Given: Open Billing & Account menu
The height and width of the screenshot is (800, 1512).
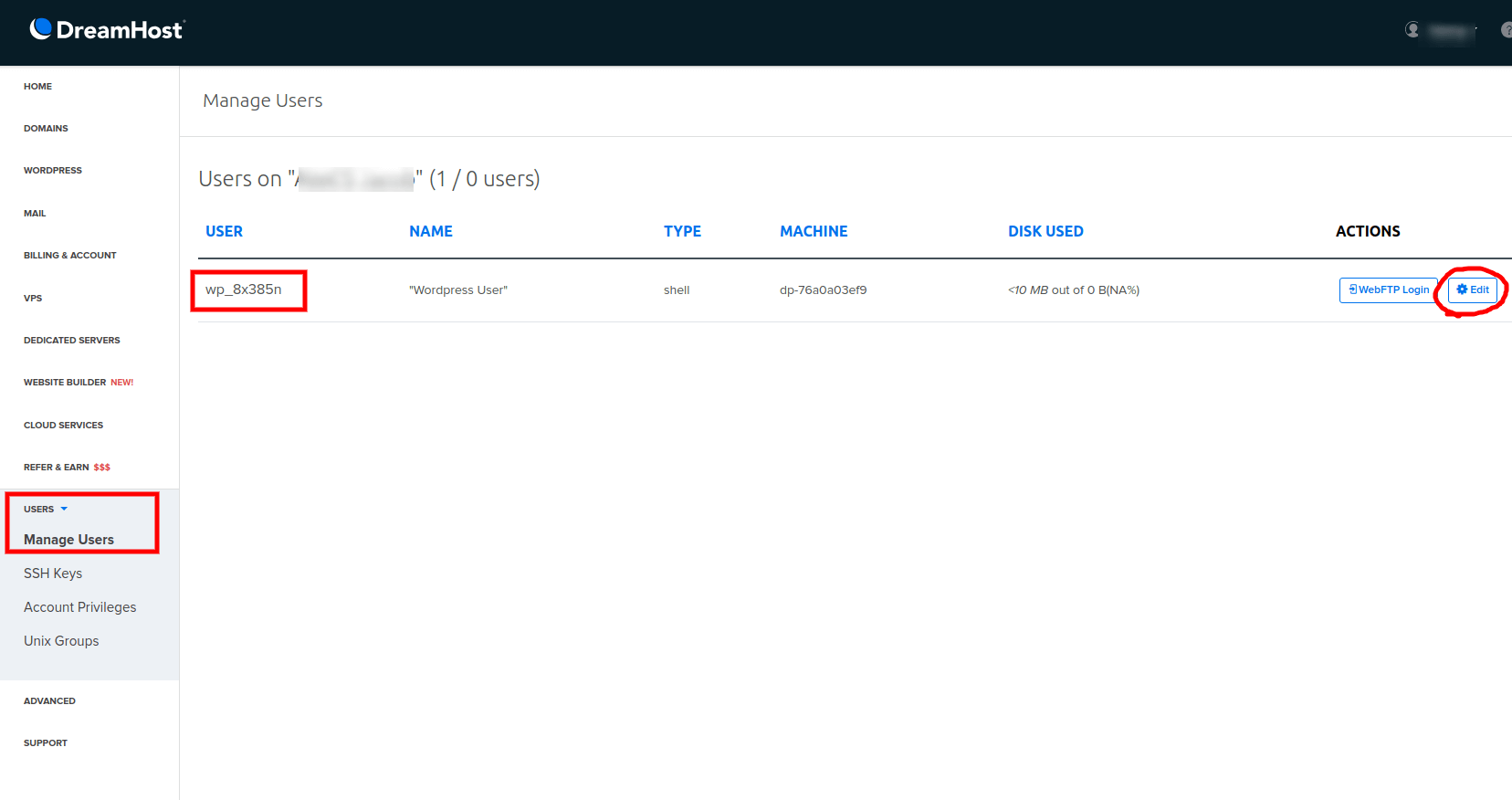Looking at the screenshot, I should pos(70,256).
